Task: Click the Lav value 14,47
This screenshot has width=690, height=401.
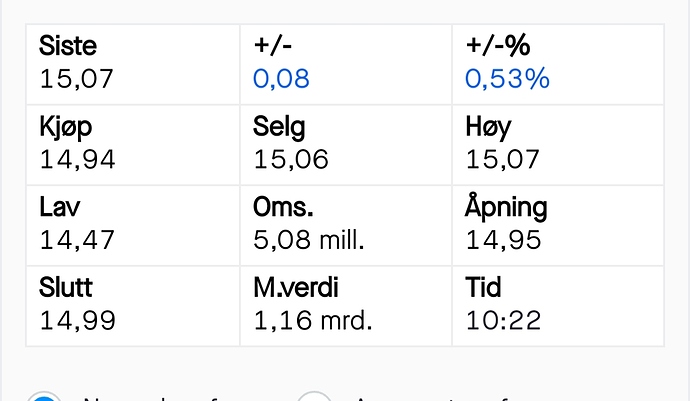Action: tap(77, 240)
